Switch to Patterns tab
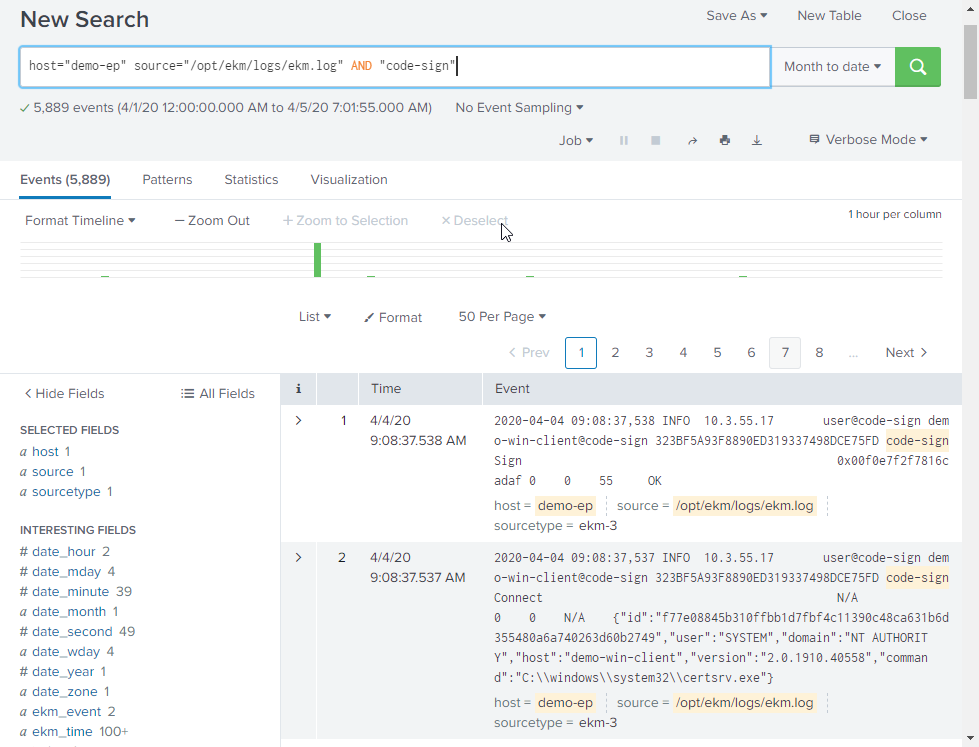Image resolution: width=979 pixels, height=747 pixels. point(167,179)
